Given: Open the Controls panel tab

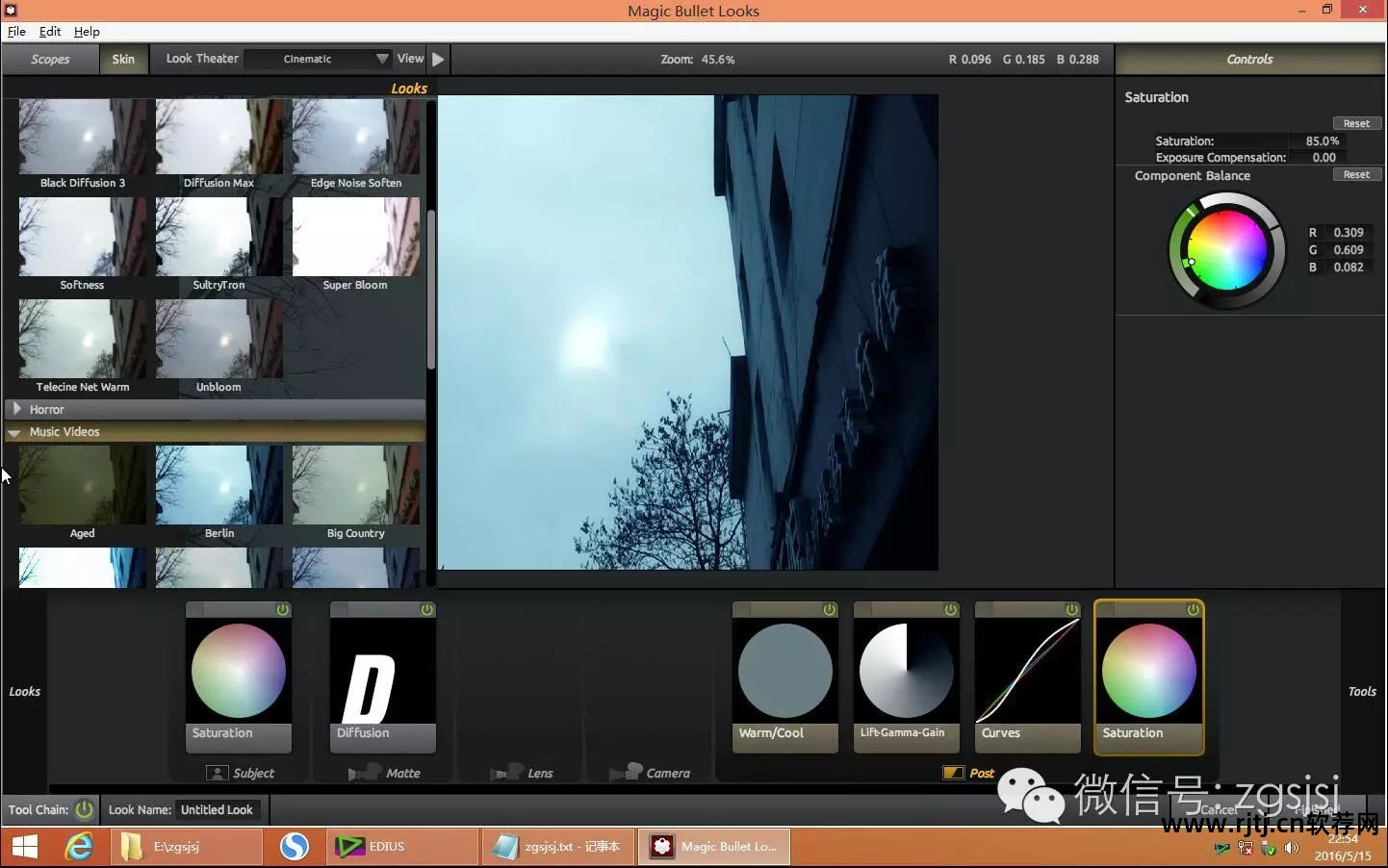Looking at the screenshot, I should pyautogui.click(x=1249, y=59).
